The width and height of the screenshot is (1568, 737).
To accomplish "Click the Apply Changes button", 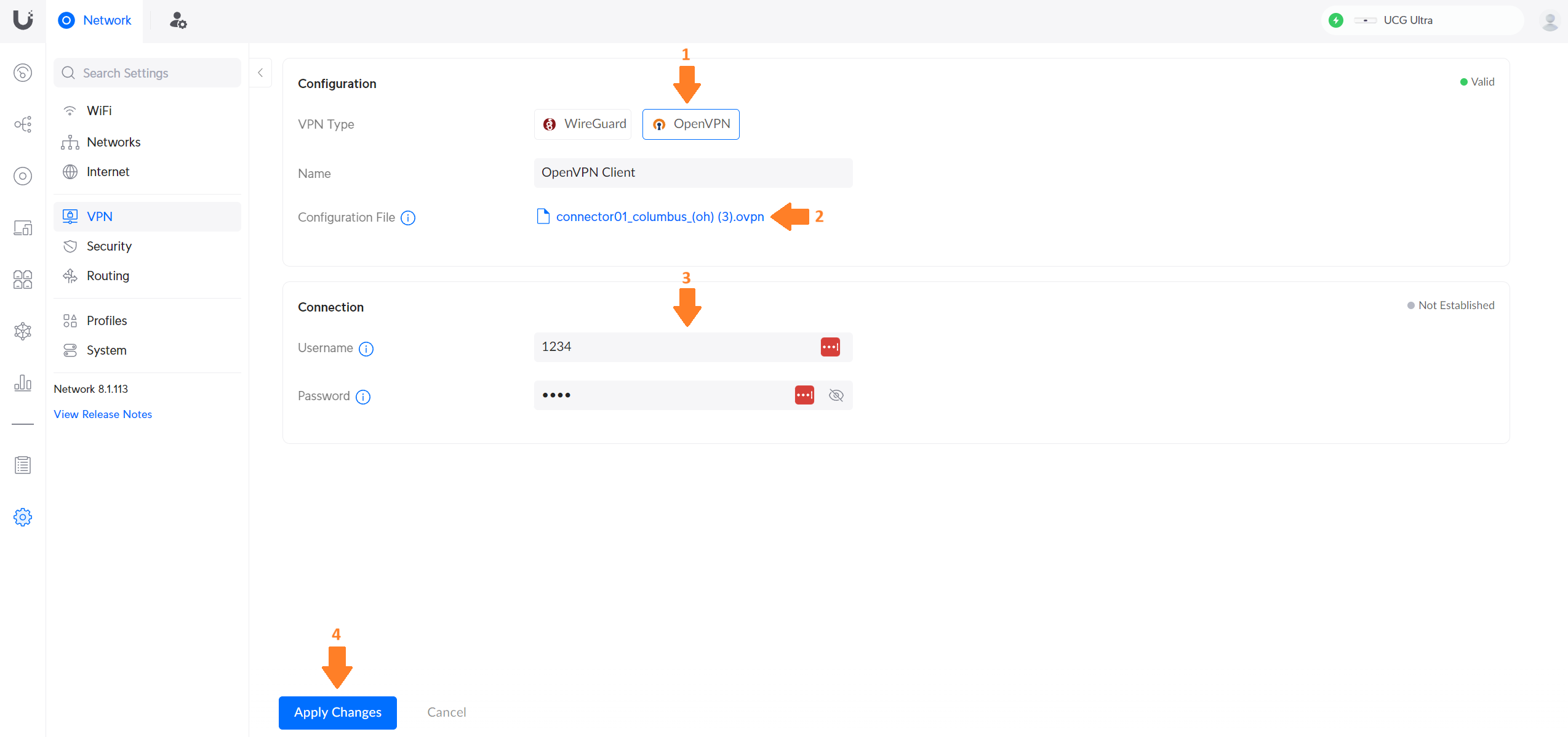I will point(338,712).
